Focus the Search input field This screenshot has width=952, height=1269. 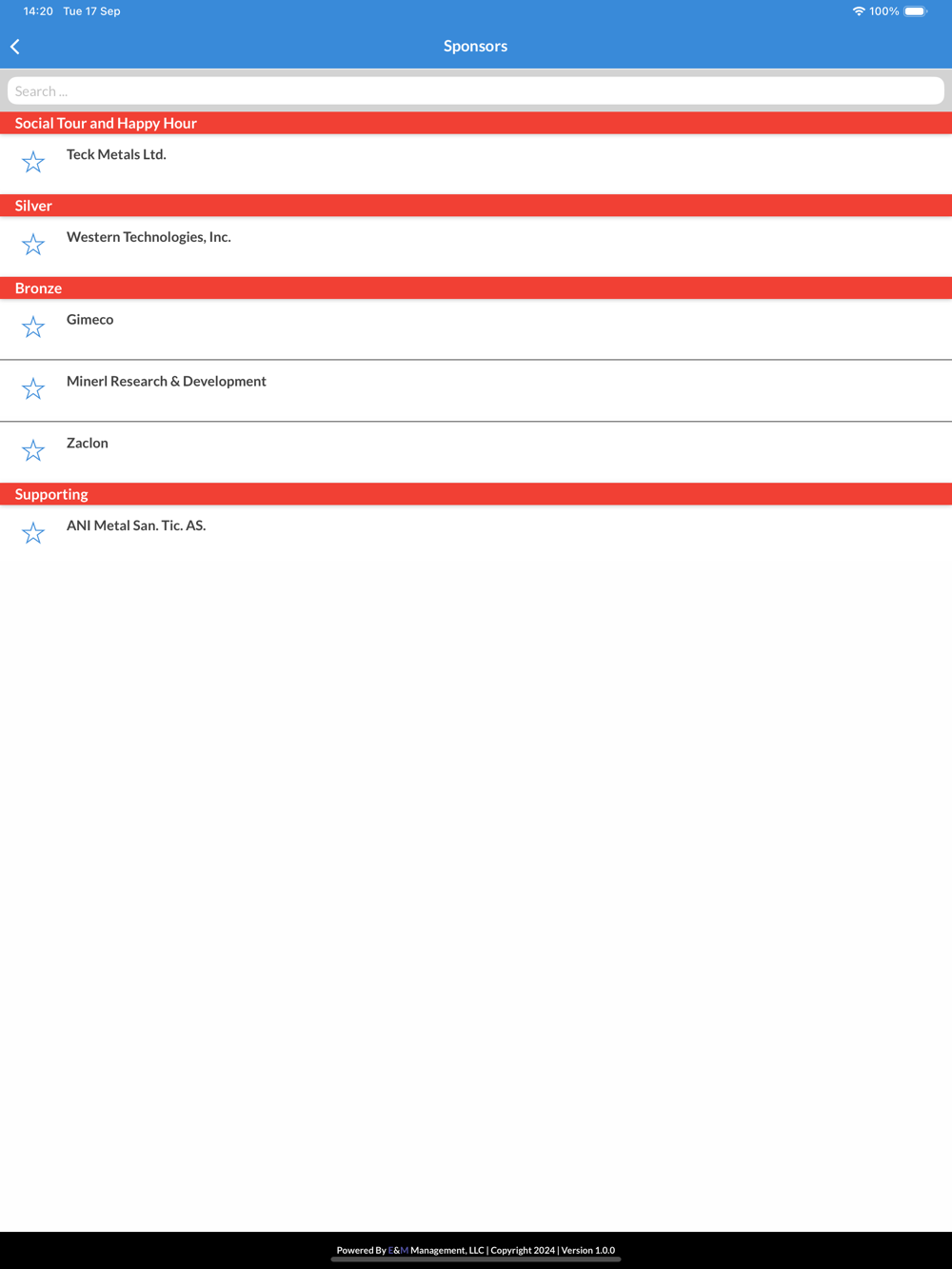[x=476, y=91]
